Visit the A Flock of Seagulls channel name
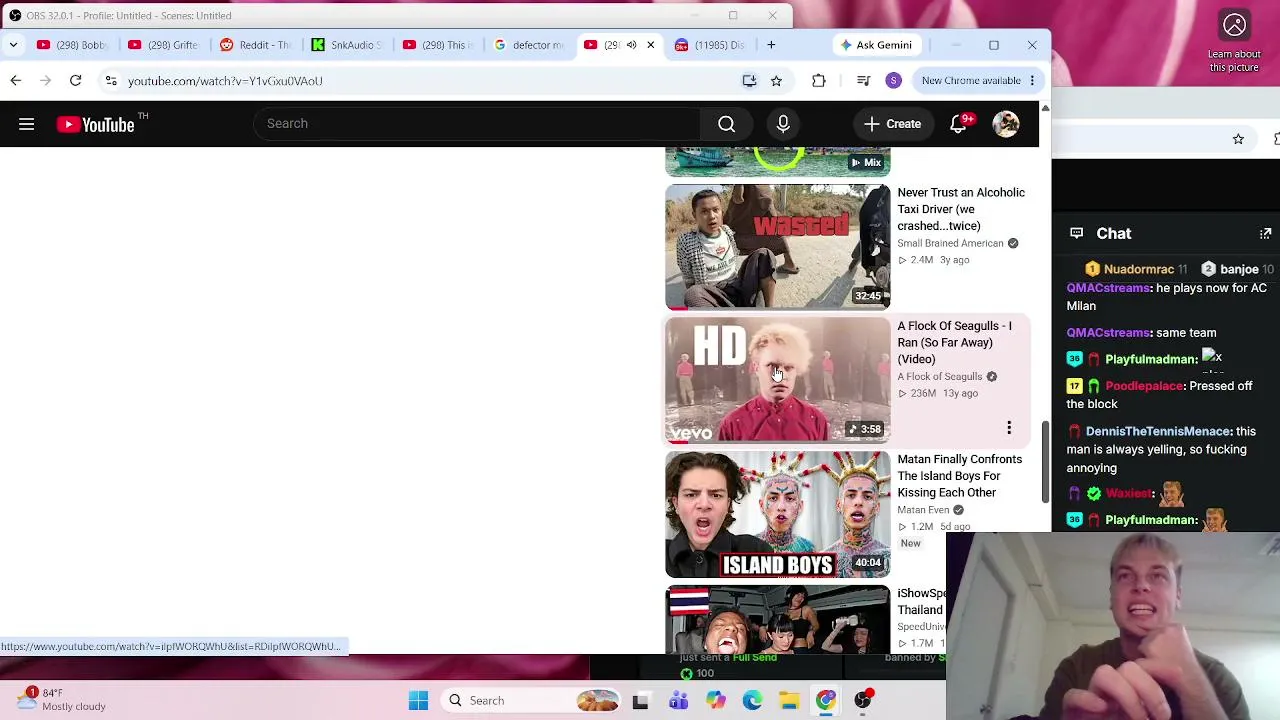This screenshot has width=1280, height=720. pos(940,377)
